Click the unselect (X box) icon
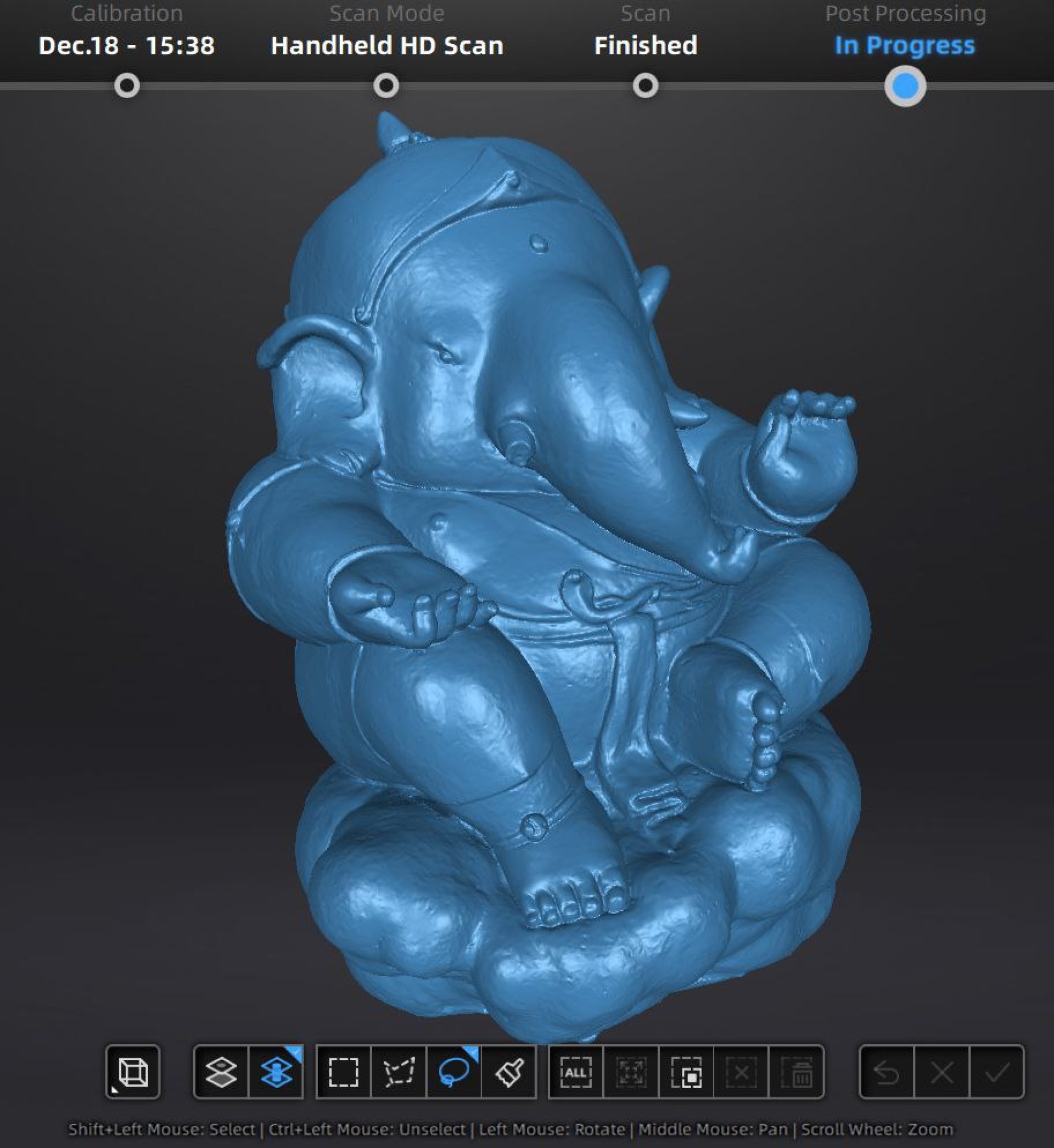The height and width of the screenshot is (1148, 1054). click(x=741, y=1072)
